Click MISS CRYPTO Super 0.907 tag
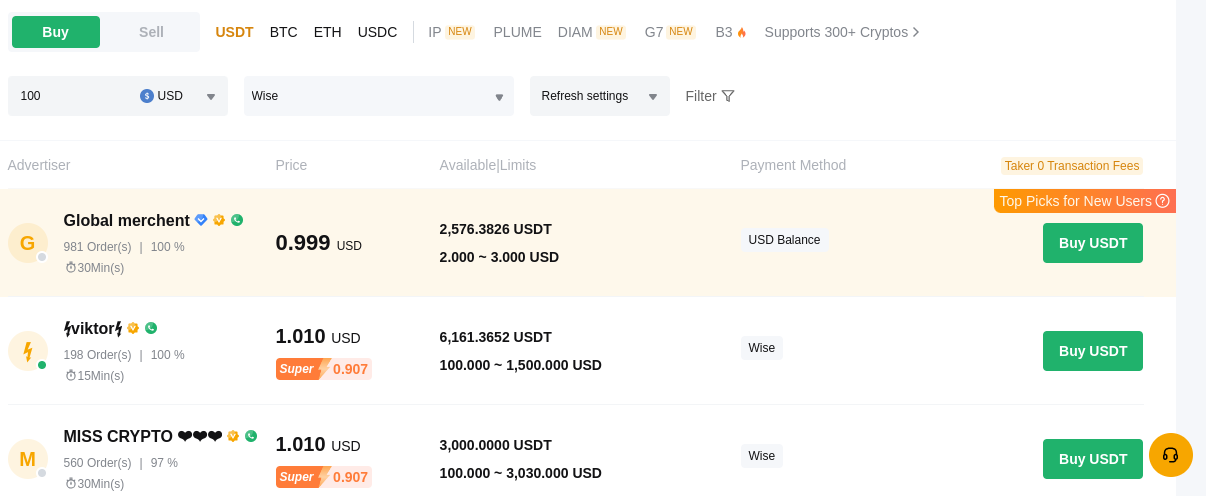1206x496 pixels. point(323,477)
